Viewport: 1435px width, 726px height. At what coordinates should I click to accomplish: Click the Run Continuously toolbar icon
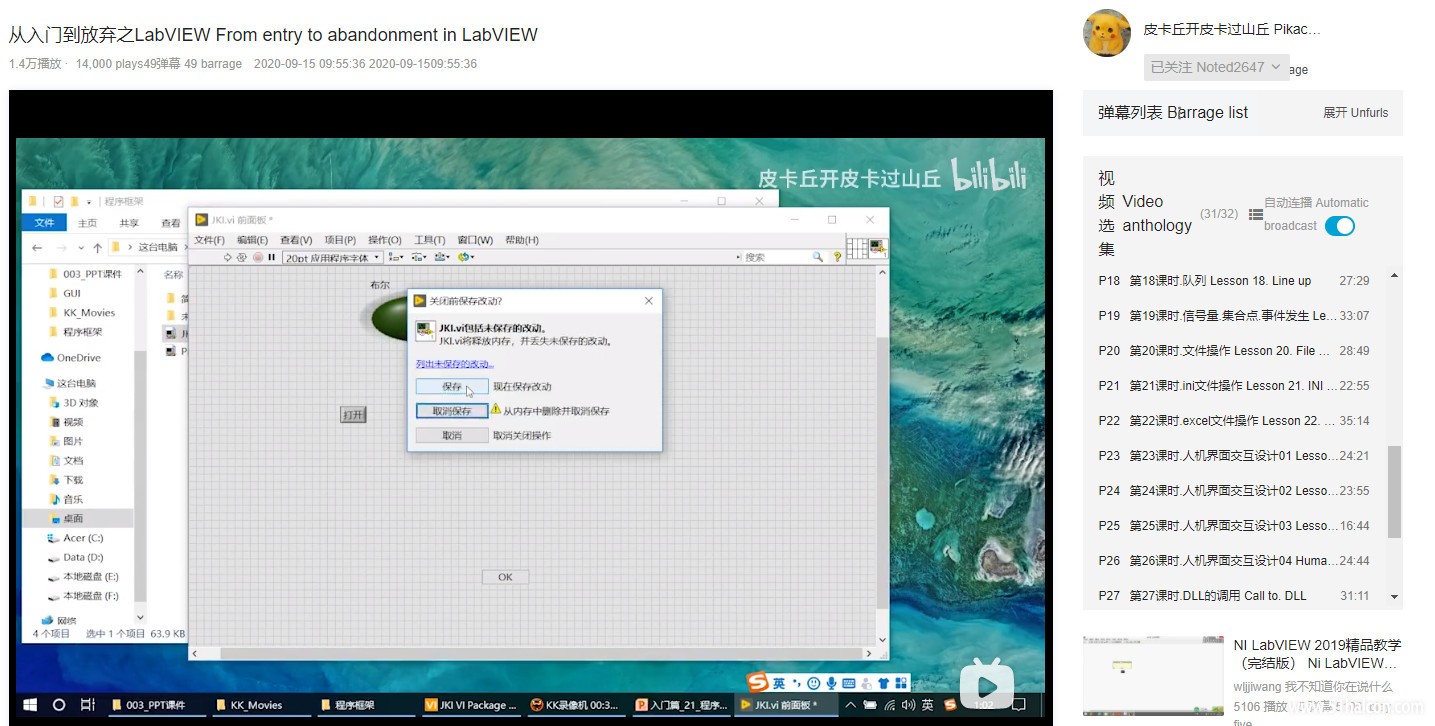point(242,257)
